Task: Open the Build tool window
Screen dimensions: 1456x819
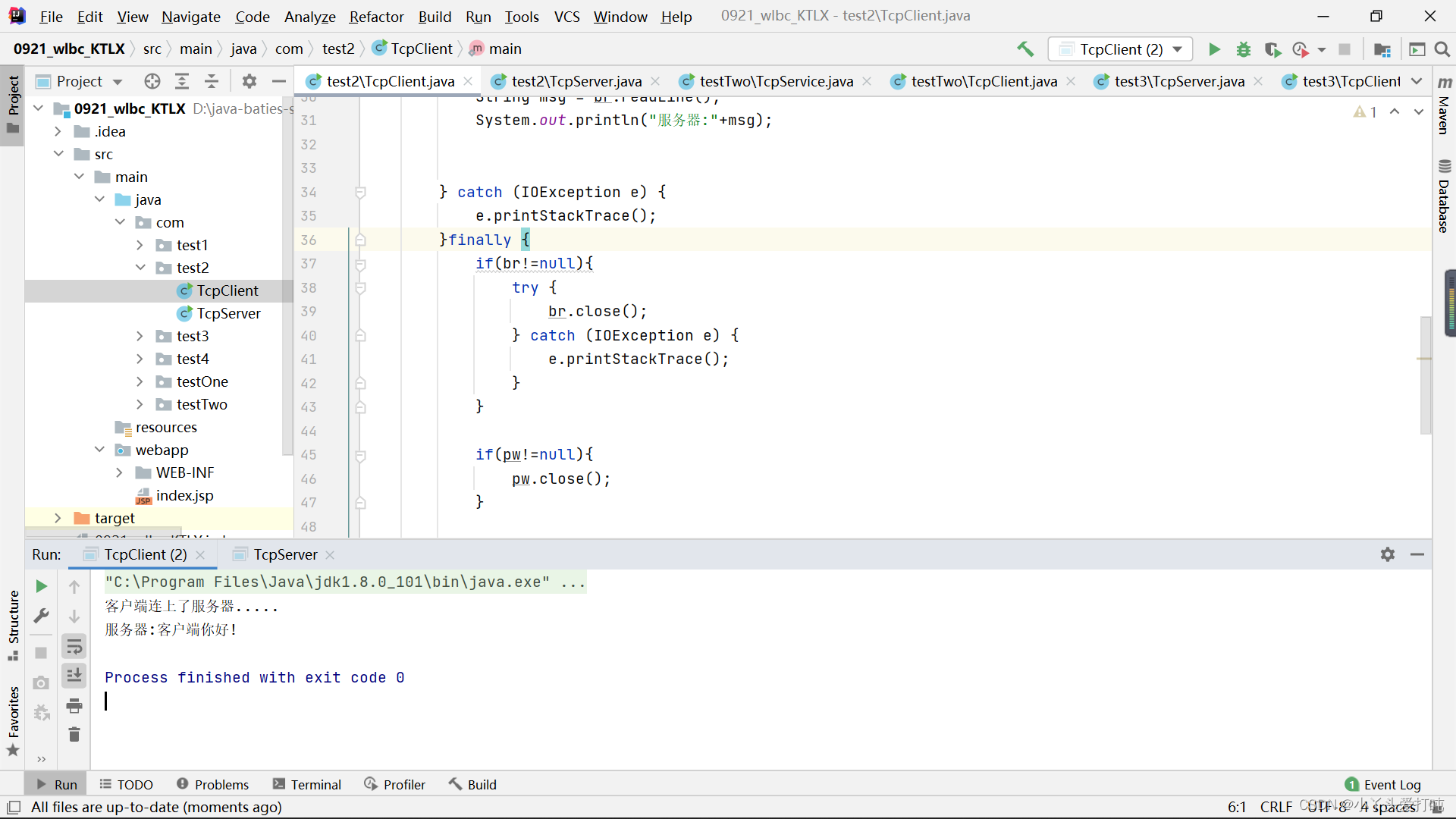Action: pos(472,784)
